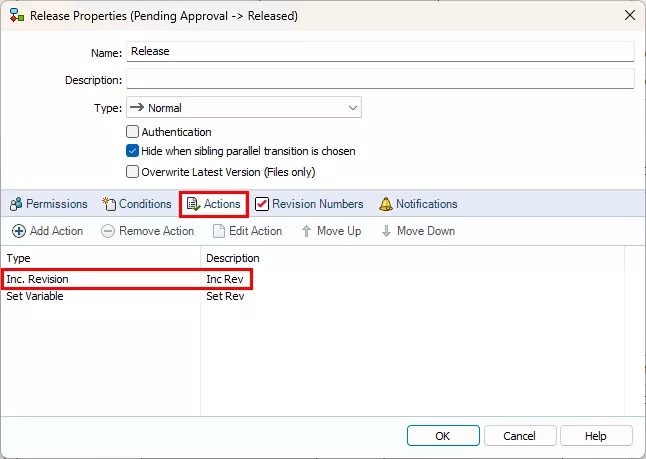The image size is (646, 459).
Task: Click the workflow transition icon in title bar
Action: pyautogui.click(x=16, y=16)
